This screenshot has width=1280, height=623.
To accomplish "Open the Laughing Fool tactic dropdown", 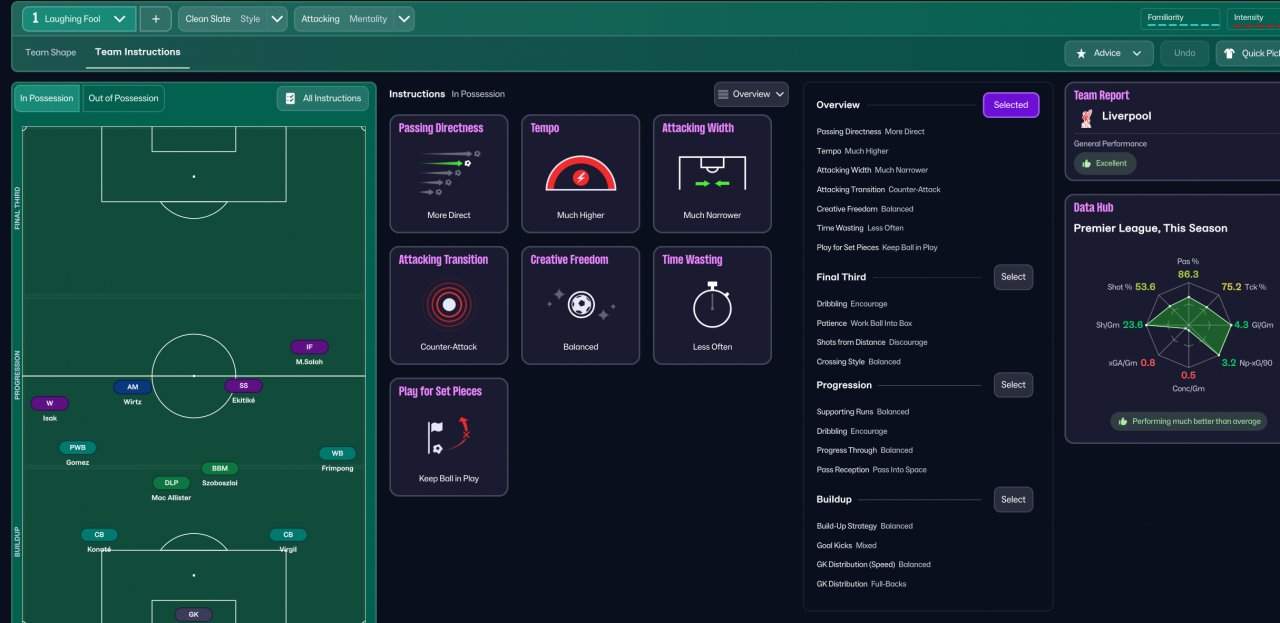I will pos(79,18).
